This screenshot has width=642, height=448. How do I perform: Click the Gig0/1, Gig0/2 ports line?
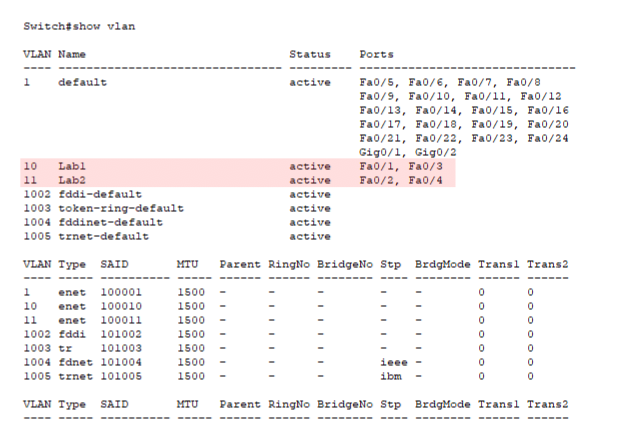pyautogui.click(x=407, y=152)
